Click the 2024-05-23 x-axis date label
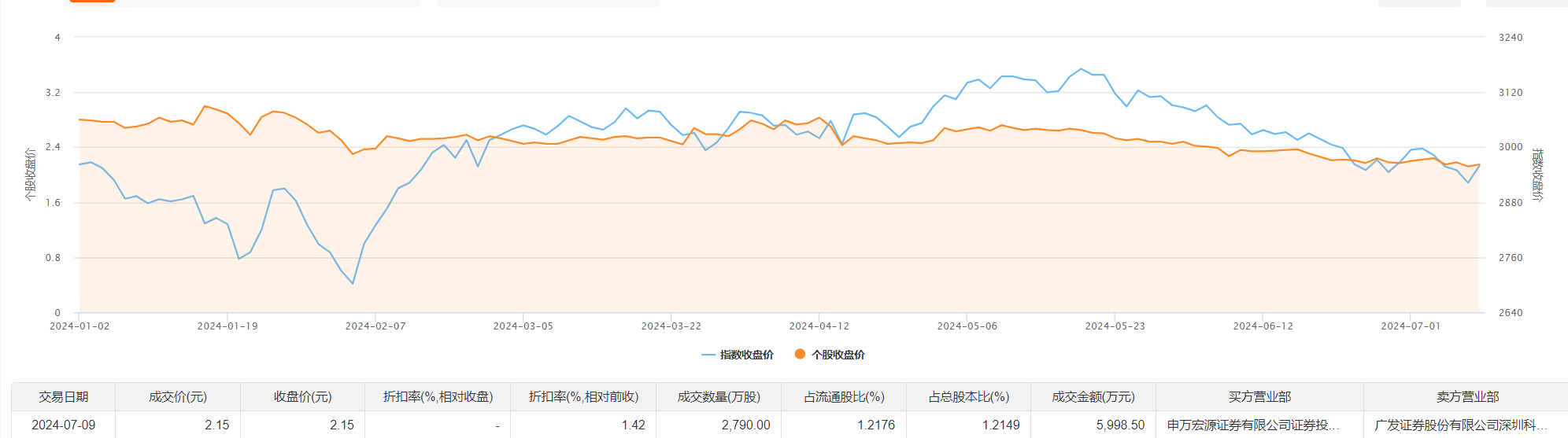This screenshot has width=1568, height=438. [1115, 326]
